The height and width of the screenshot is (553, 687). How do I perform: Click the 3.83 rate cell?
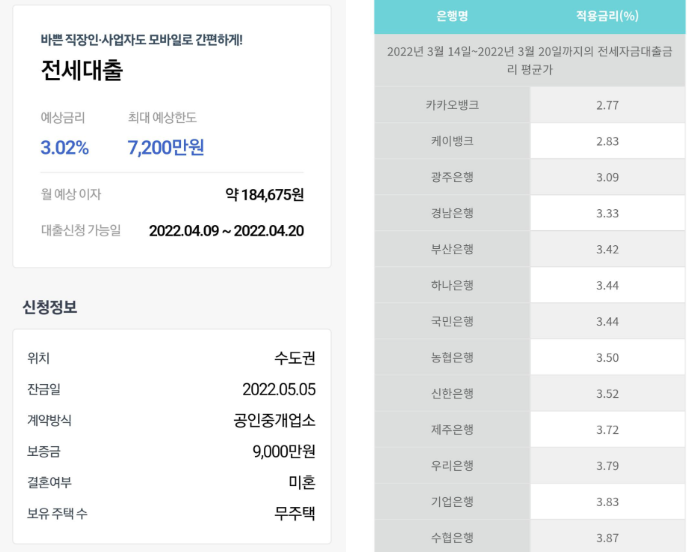[608, 502]
